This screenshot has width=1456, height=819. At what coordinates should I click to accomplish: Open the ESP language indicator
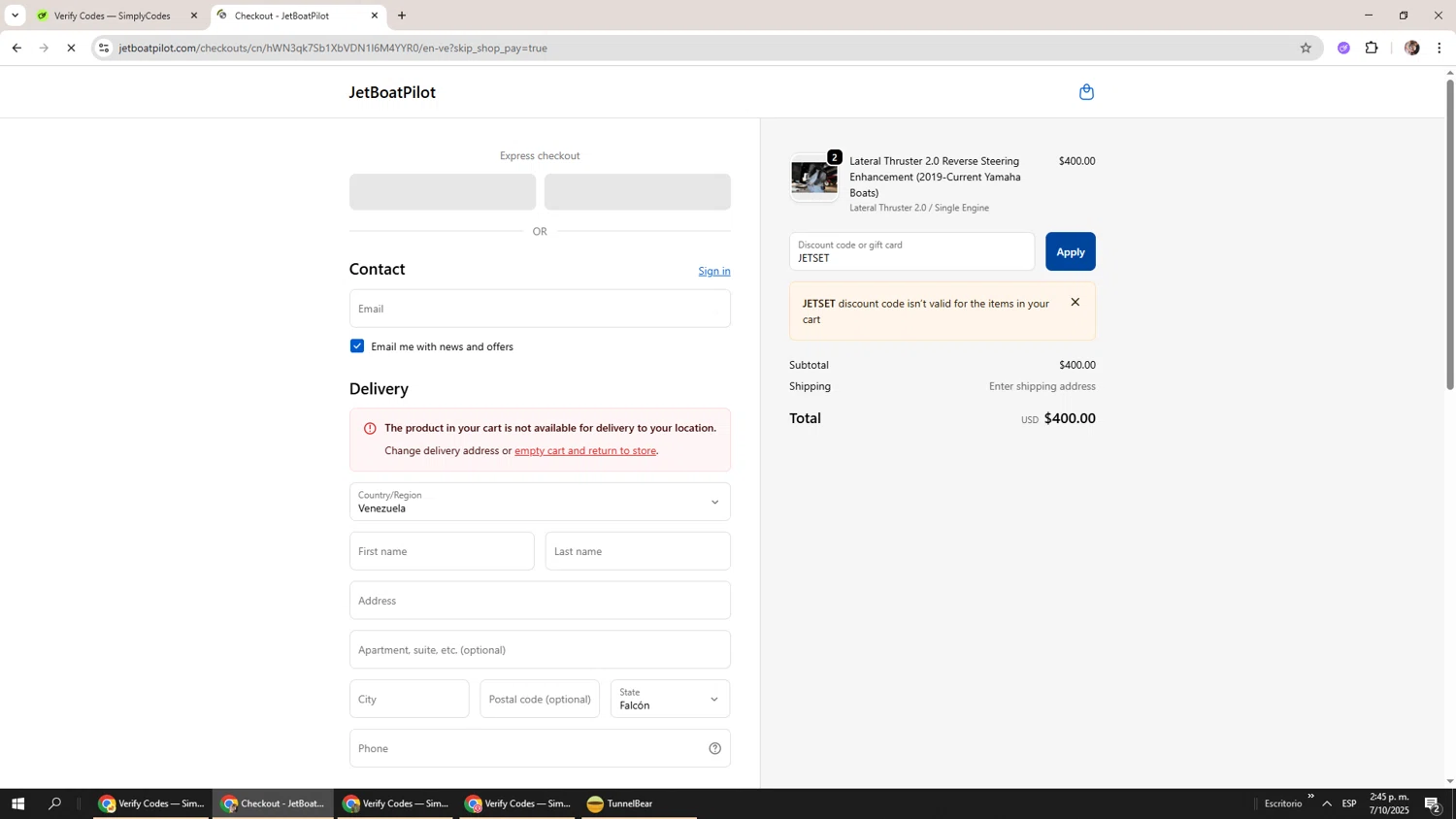coord(1349,803)
